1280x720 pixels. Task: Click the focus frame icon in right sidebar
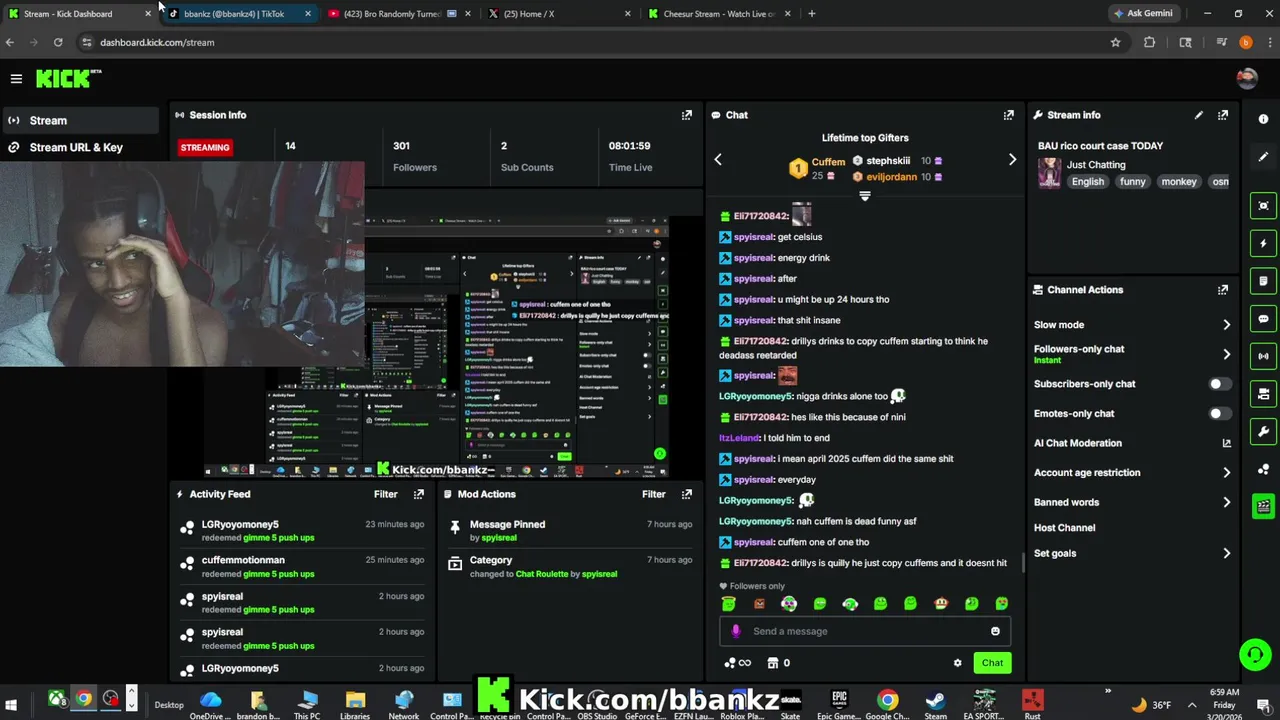pos(1263,206)
